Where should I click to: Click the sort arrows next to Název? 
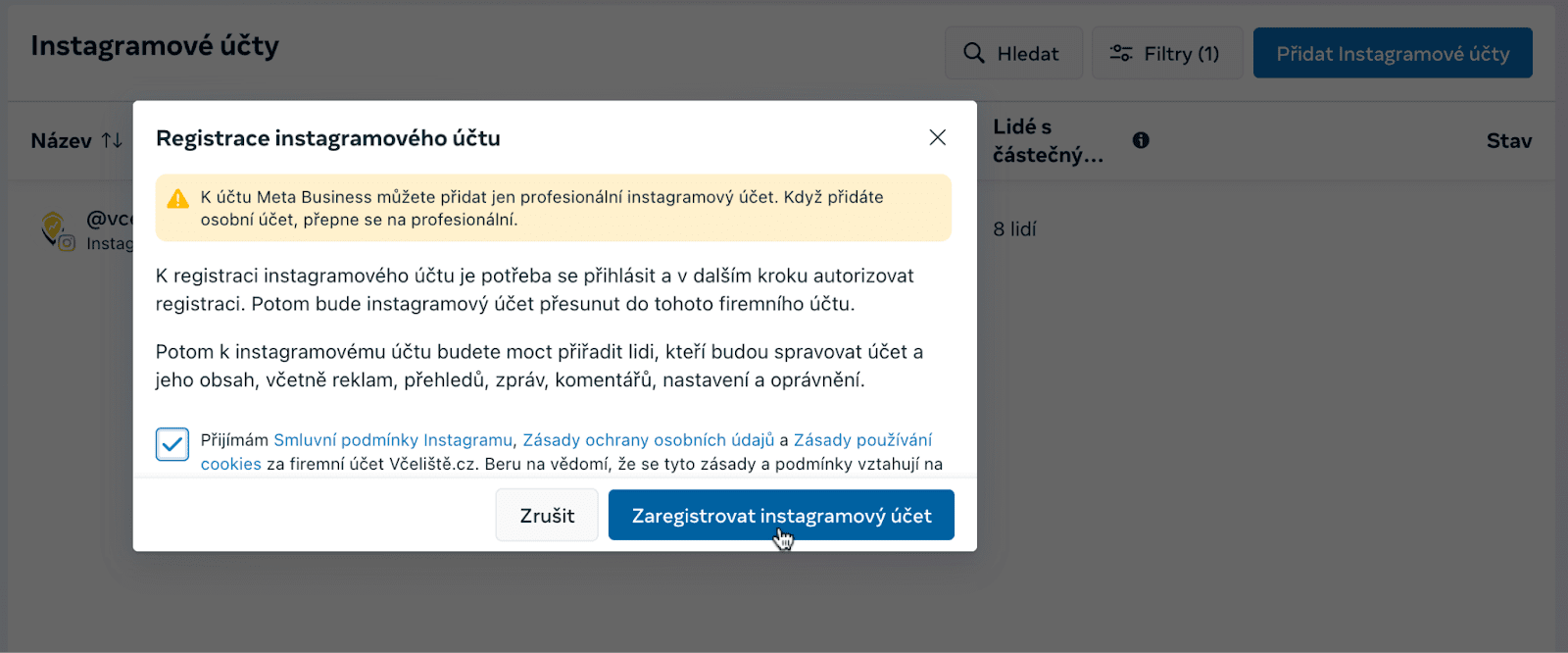[113, 140]
